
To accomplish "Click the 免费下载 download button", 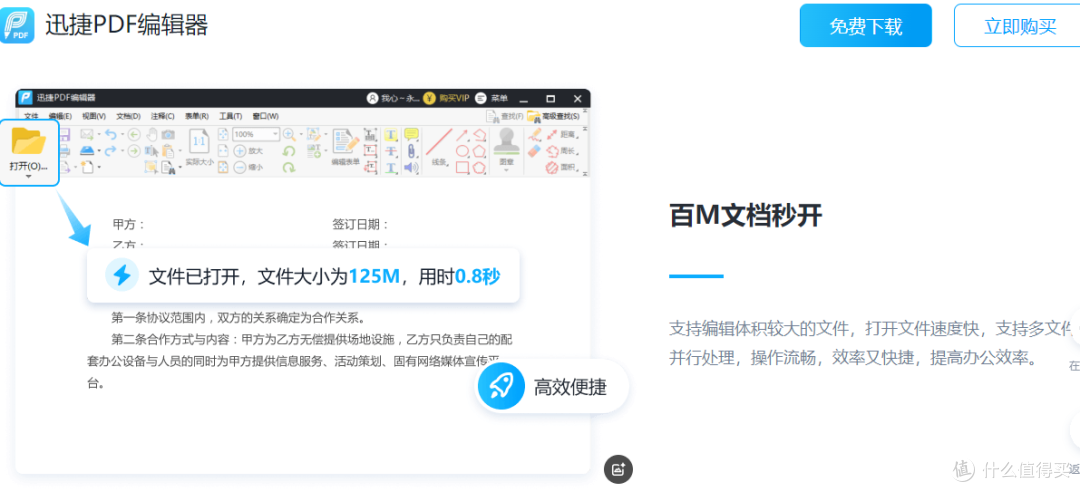I will [865, 25].
